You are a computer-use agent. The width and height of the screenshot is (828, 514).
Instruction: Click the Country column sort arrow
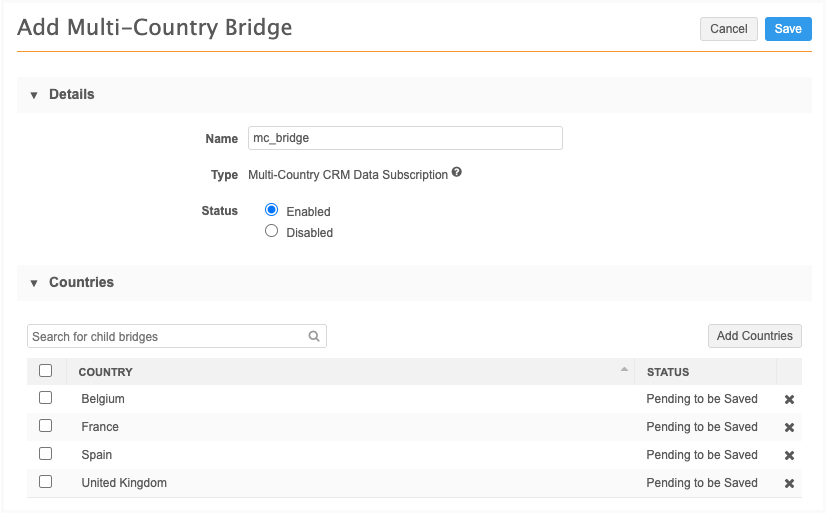coord(624,370)
